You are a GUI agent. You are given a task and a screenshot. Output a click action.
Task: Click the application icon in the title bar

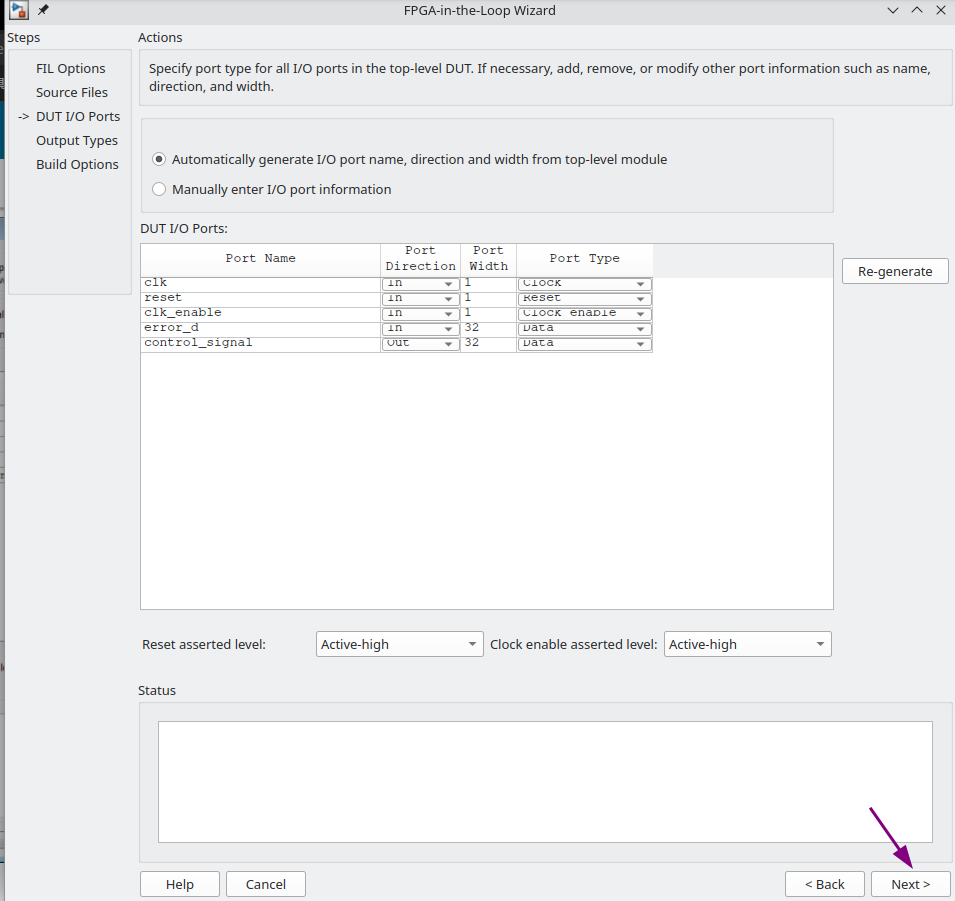19,10
